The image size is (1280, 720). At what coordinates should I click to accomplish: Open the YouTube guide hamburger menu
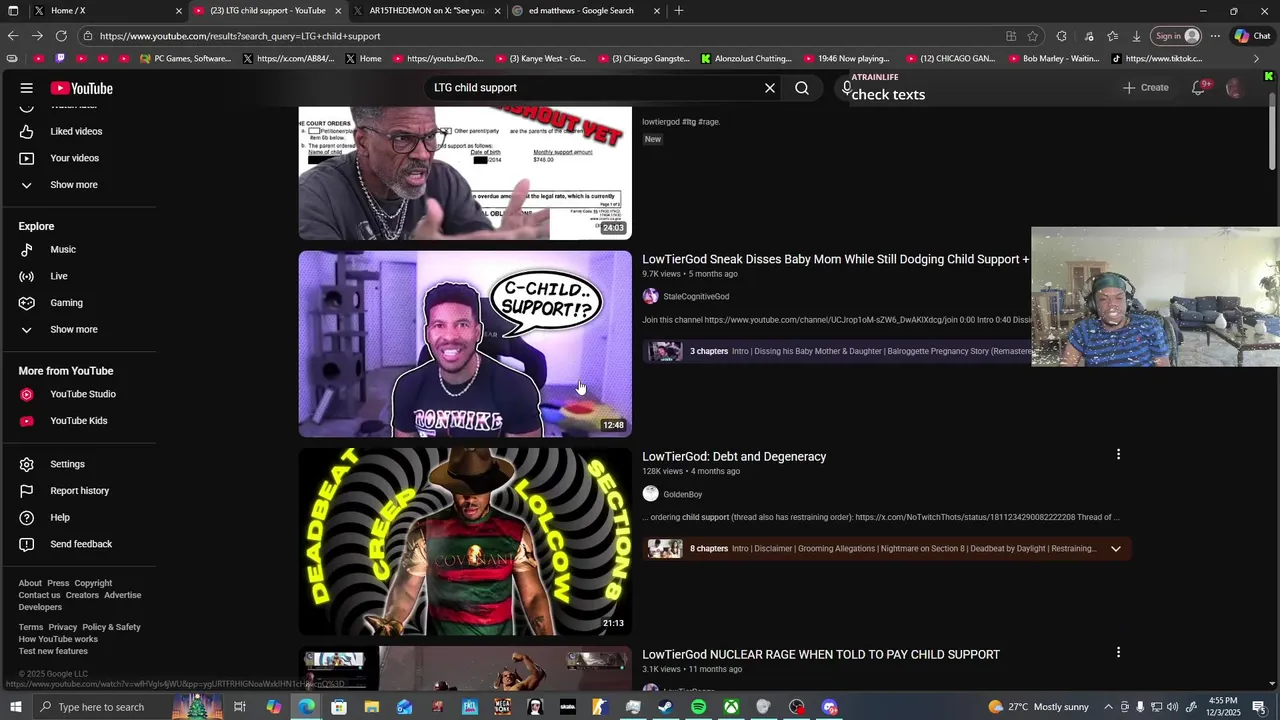[27, 88]
